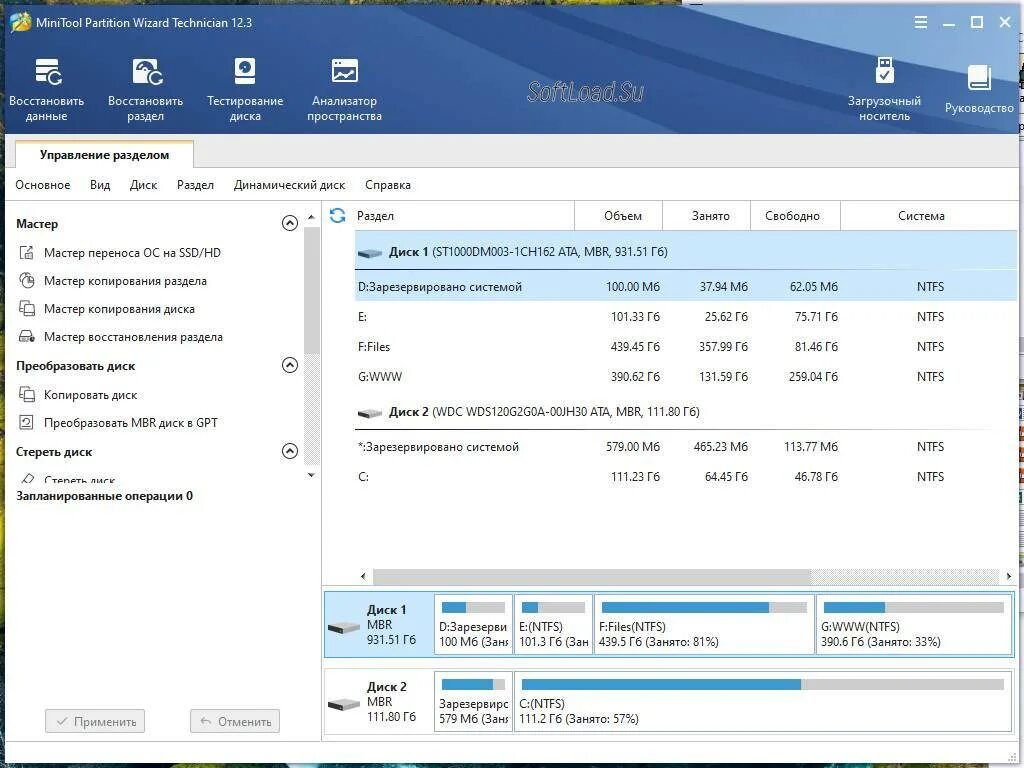Screen dimensions: 1024x768
Task: Click the Копировать диск icon
Action: click(27, 394)
